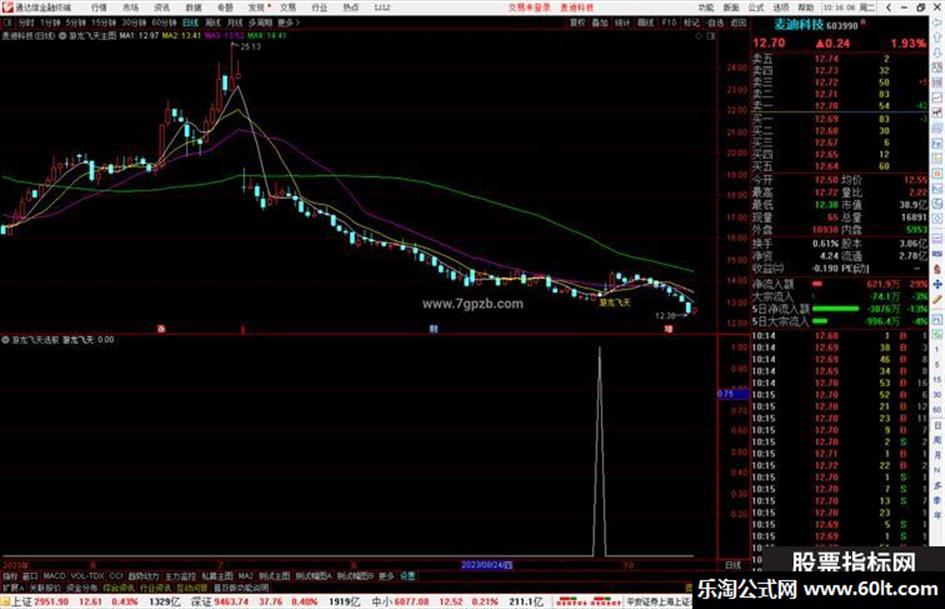Click the 复权 toolbar button
Viewport: 945px width, 609px height.
point(577,22)
